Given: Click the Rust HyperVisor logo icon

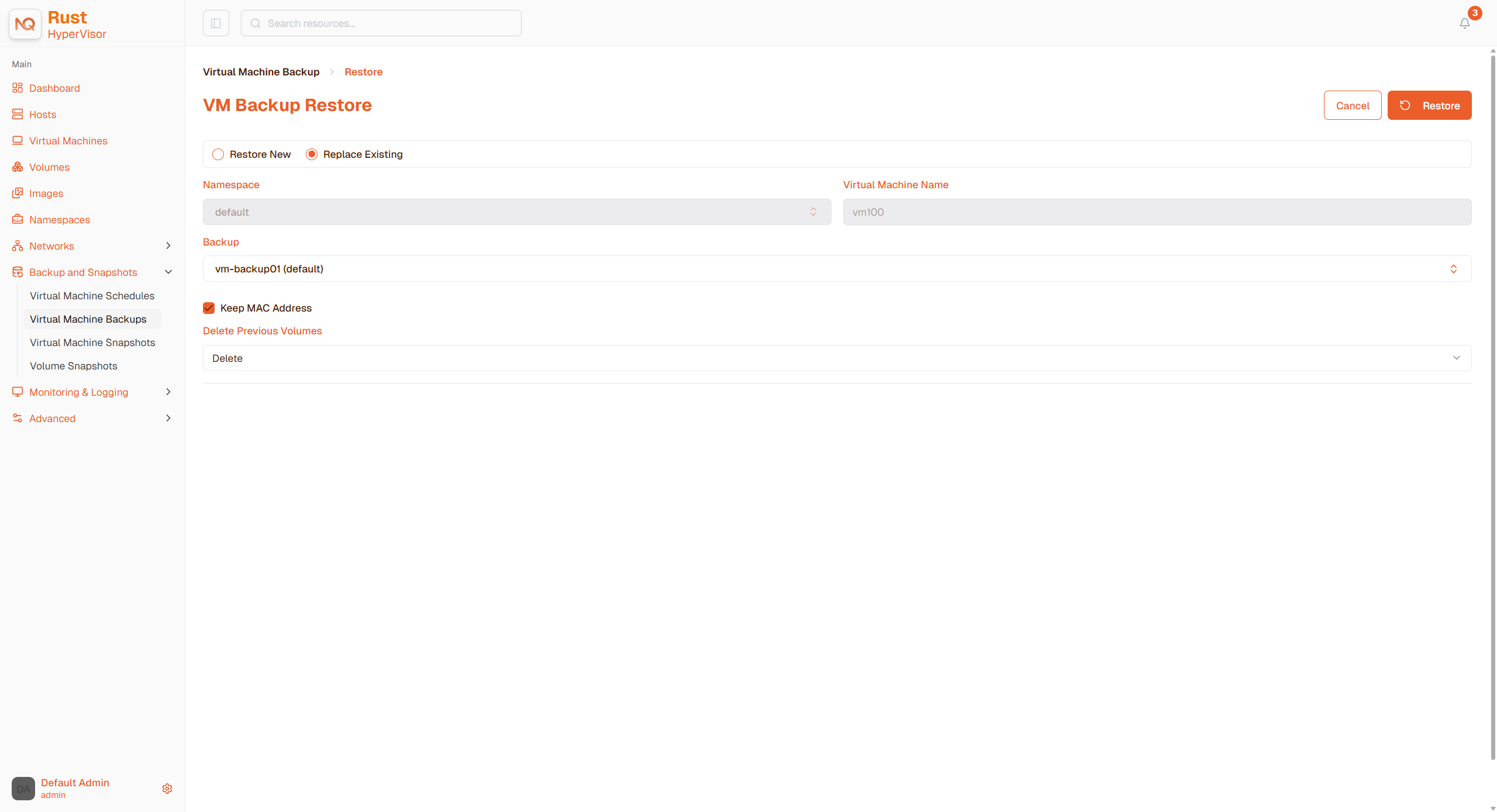Looking at the screenshot, I should [x=25, y=24].
